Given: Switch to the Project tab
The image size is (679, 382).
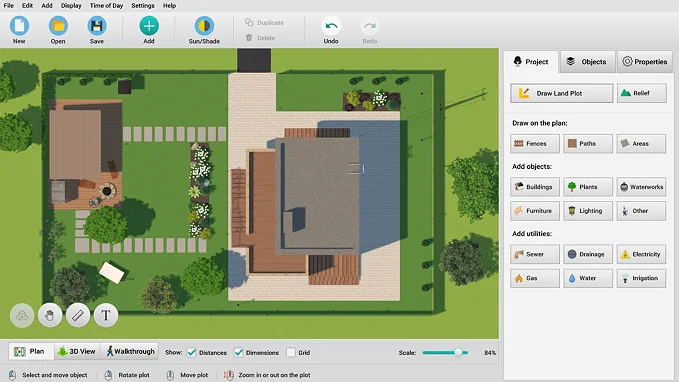Looking at the screenshot, I should 530,62.
